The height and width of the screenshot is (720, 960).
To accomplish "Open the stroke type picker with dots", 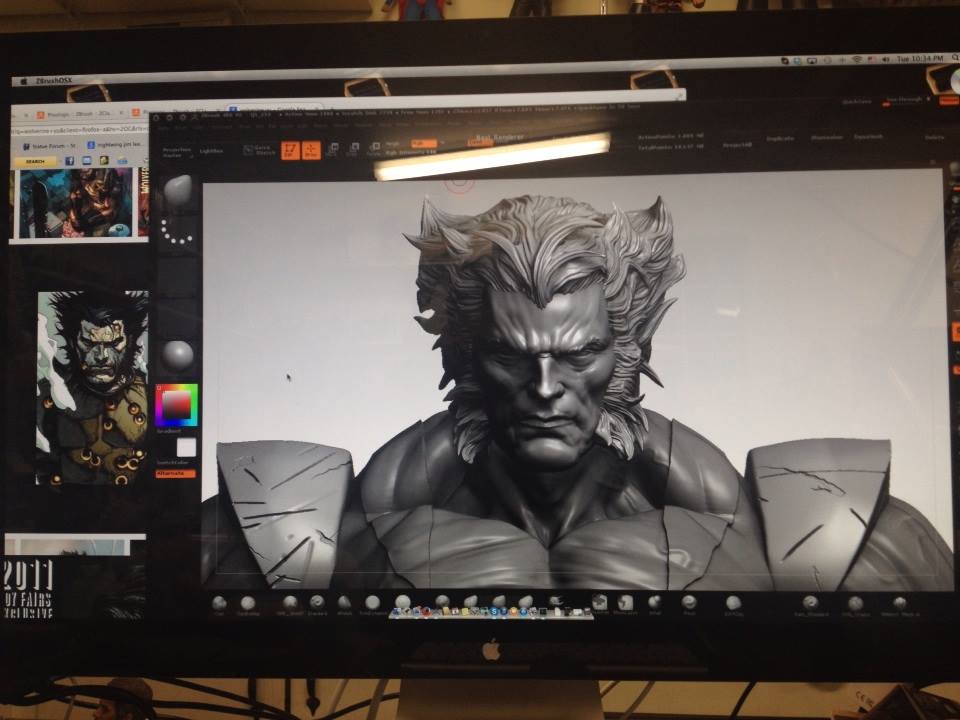I will (177, 233).
